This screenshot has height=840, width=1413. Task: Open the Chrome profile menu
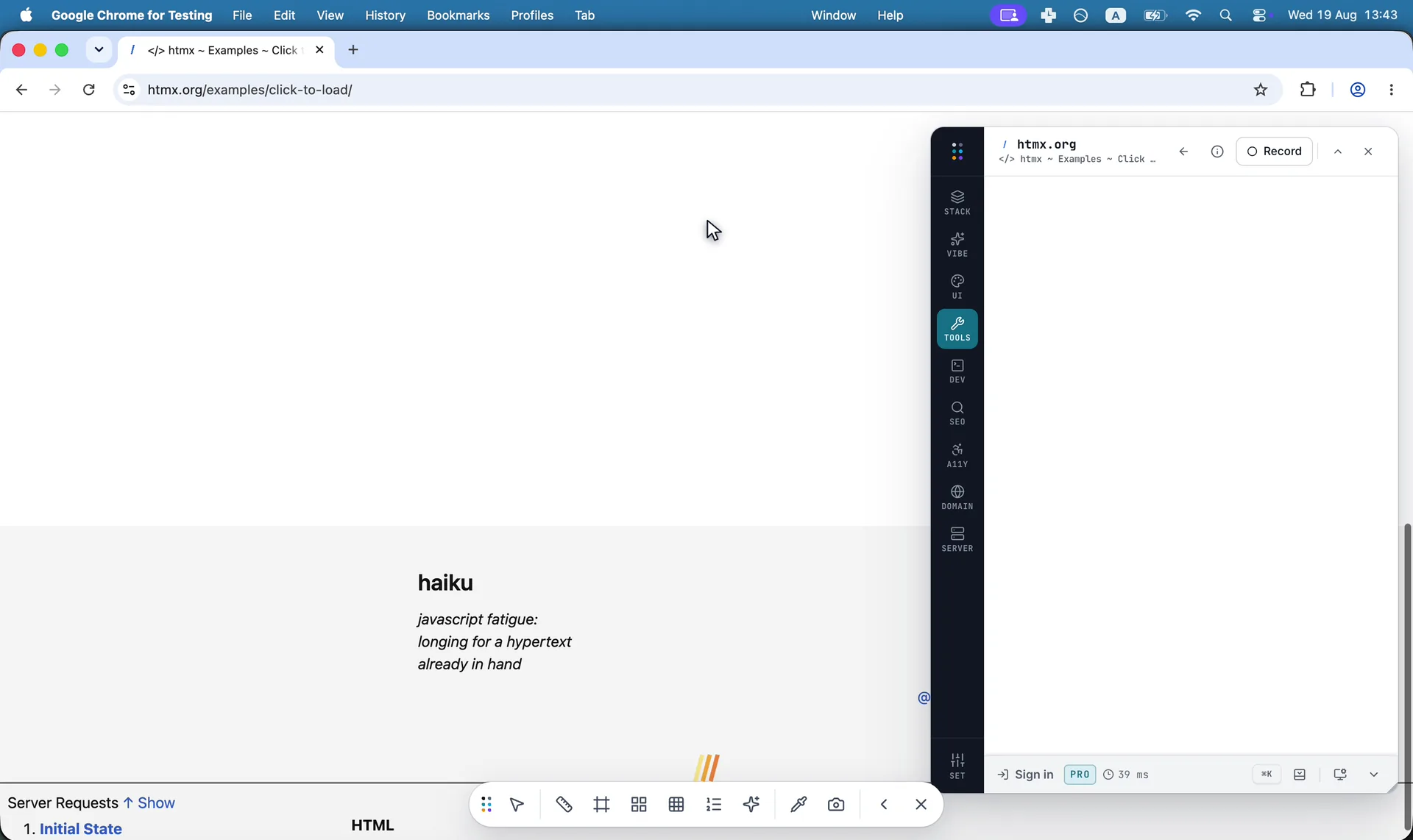1358,90
